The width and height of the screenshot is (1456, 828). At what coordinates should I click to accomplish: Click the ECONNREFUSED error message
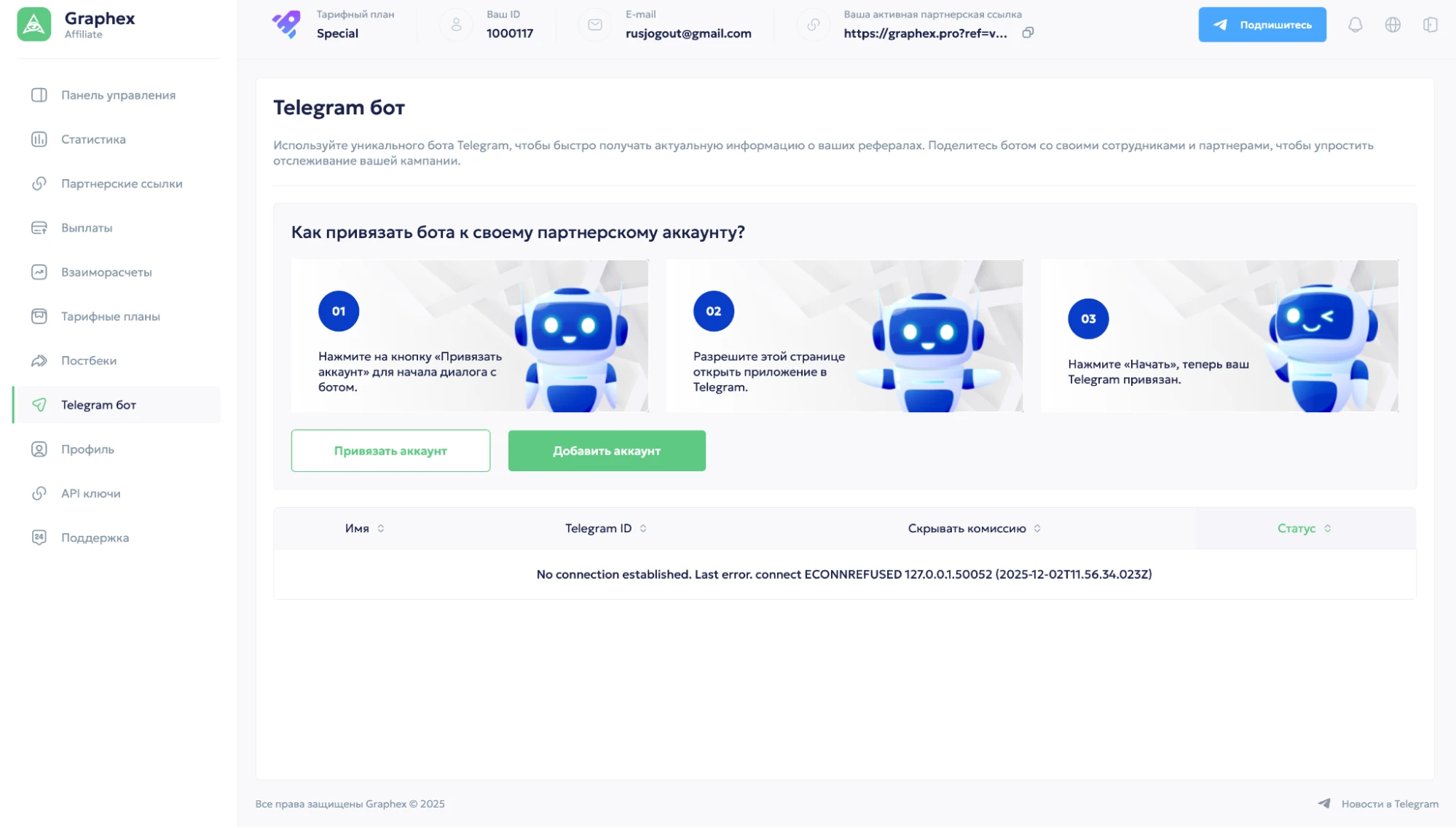(844, 575)
